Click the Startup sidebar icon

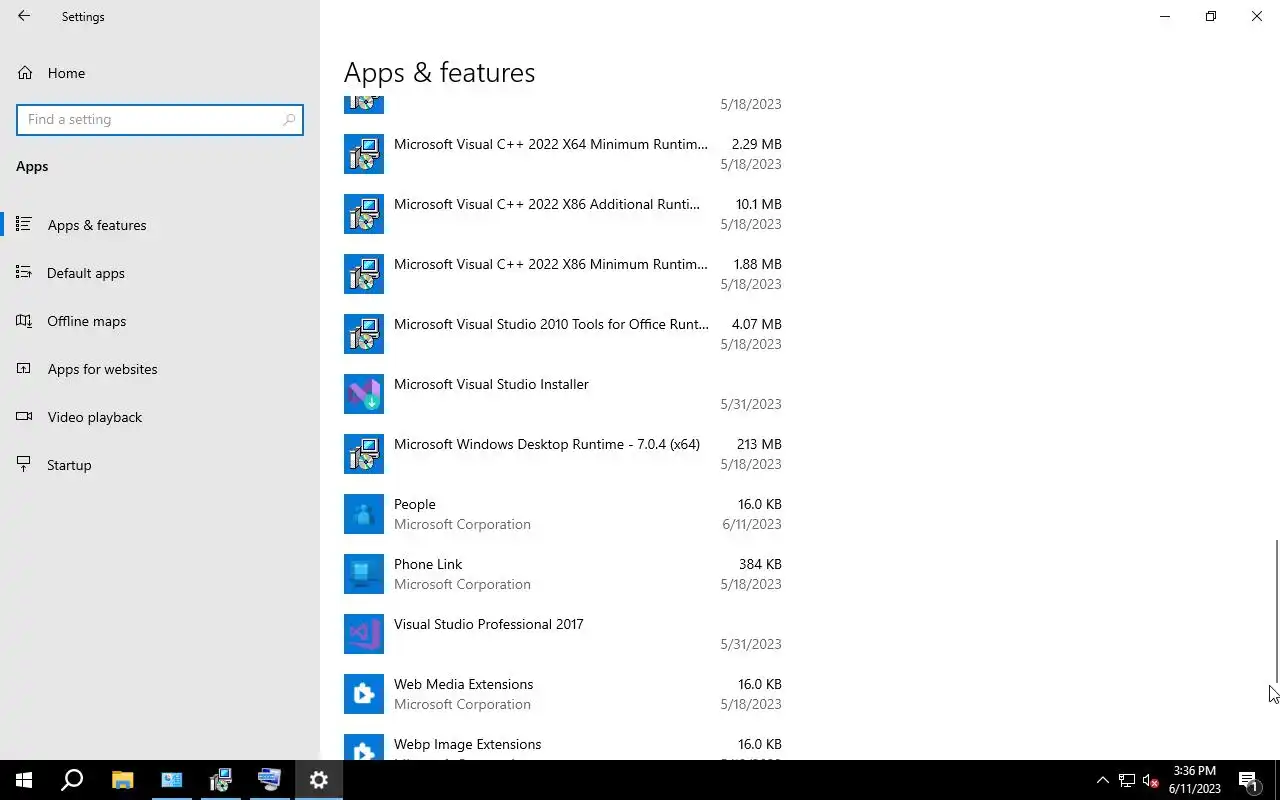pyautogui.click(x=24, y=465)
